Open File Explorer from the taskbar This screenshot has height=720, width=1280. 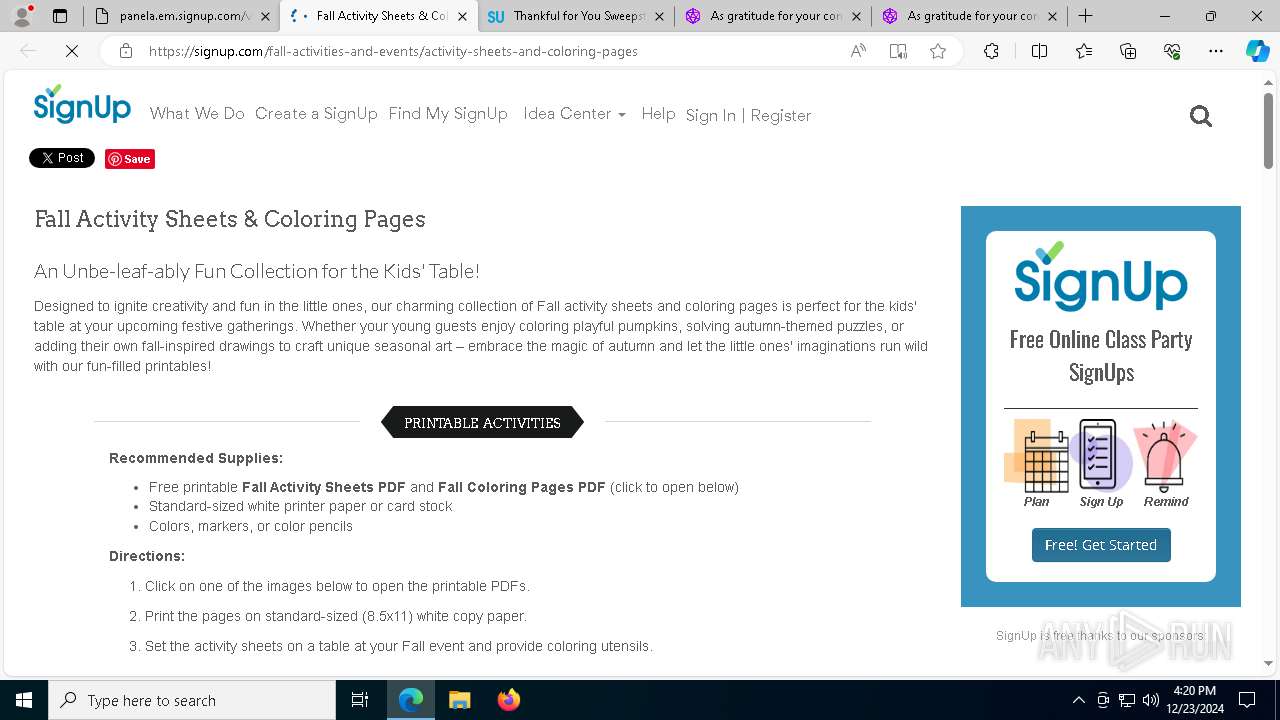[x=460, y=700]
